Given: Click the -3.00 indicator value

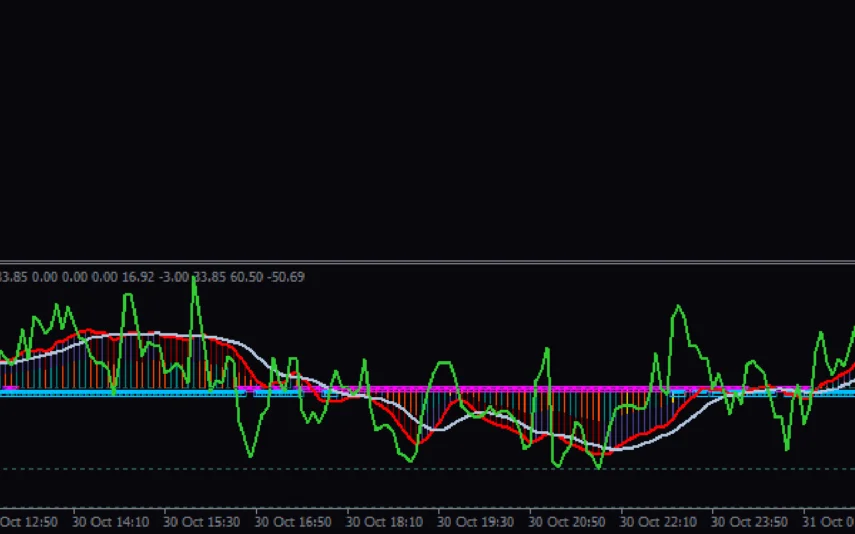Looking at the screenshot, I should [176, 276].
